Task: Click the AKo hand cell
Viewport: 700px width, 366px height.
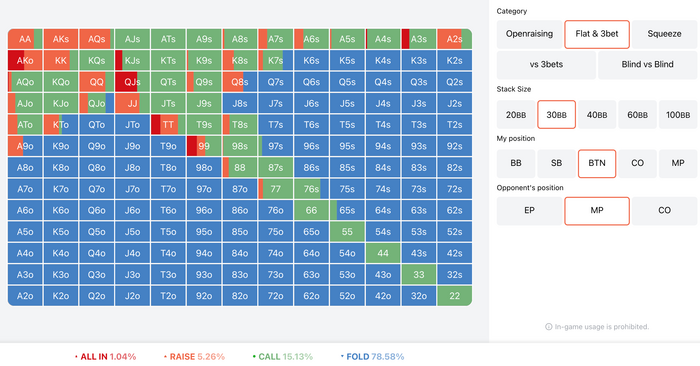Action: point(25,60)
